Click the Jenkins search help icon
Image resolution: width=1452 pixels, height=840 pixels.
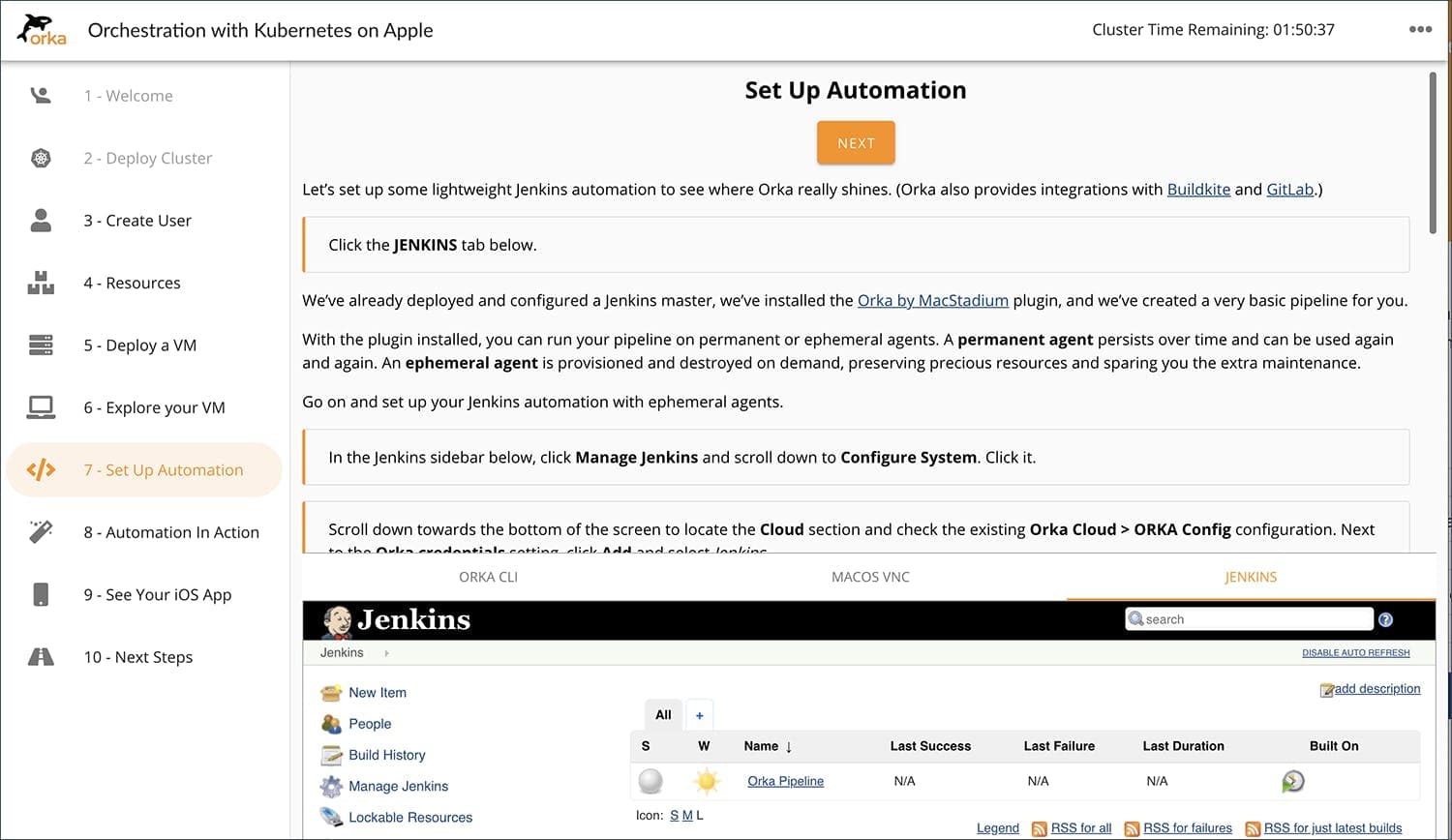click(1385, 619)
